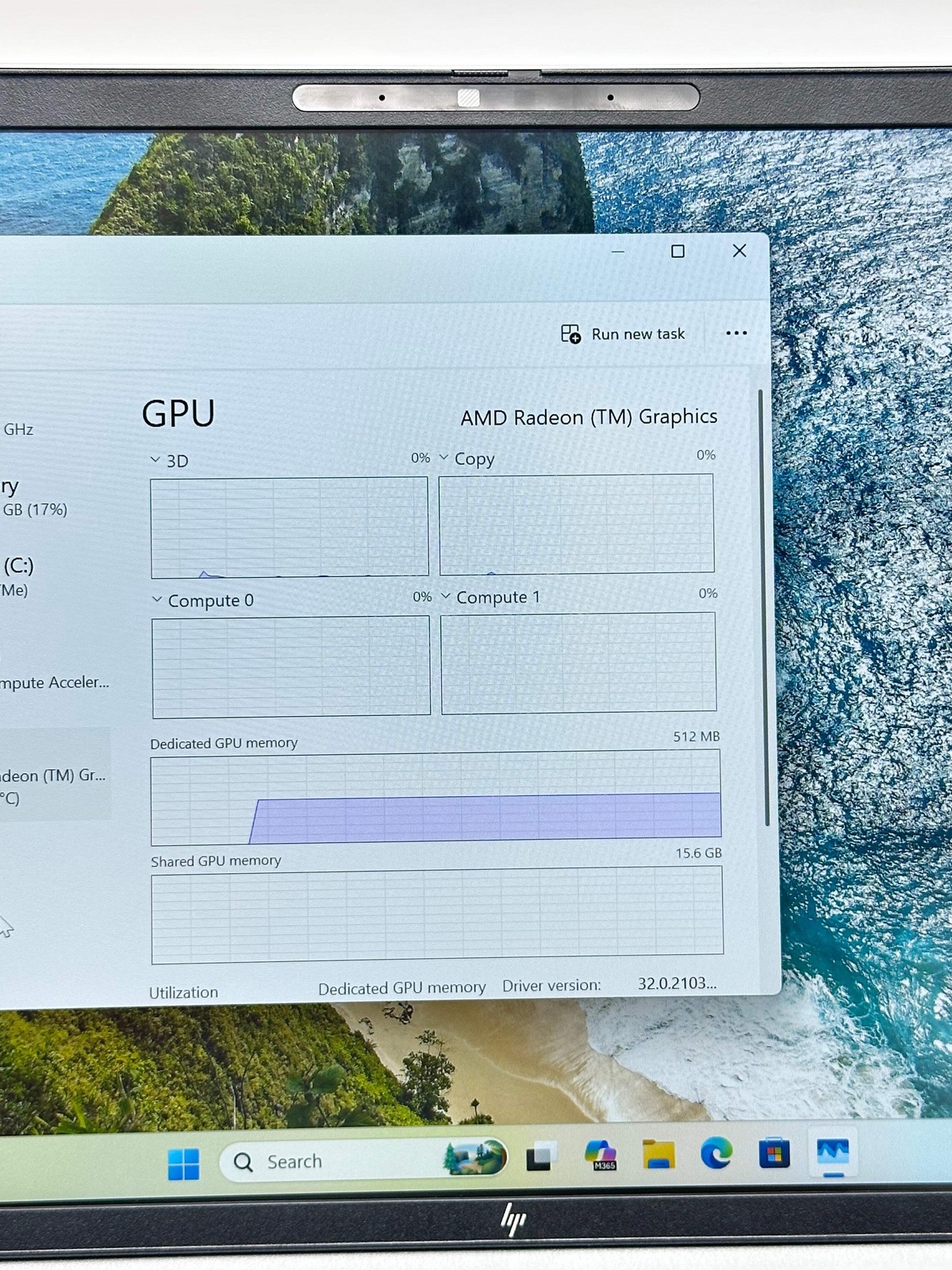Click the Utilization label
The image size is (952, 1270).
[x=183, y=992]
